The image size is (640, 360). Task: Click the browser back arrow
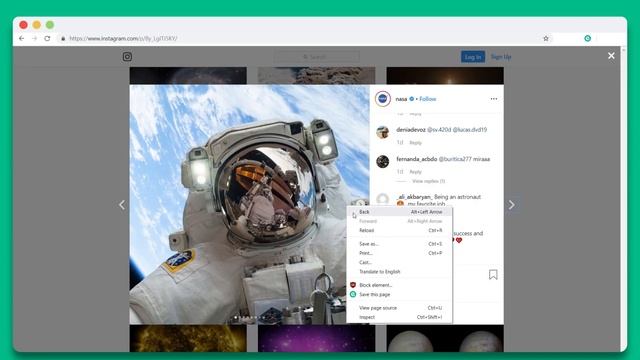[x=22, y=38]
